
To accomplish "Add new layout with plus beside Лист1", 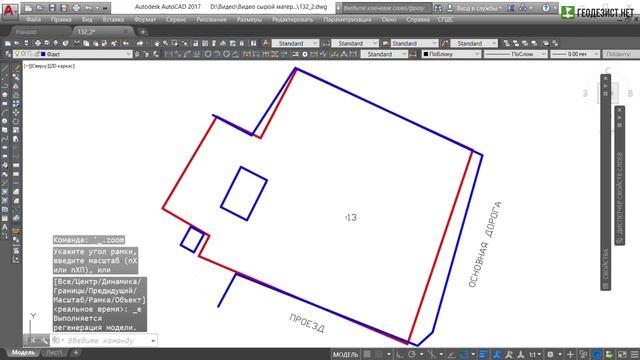I will 76,352.
